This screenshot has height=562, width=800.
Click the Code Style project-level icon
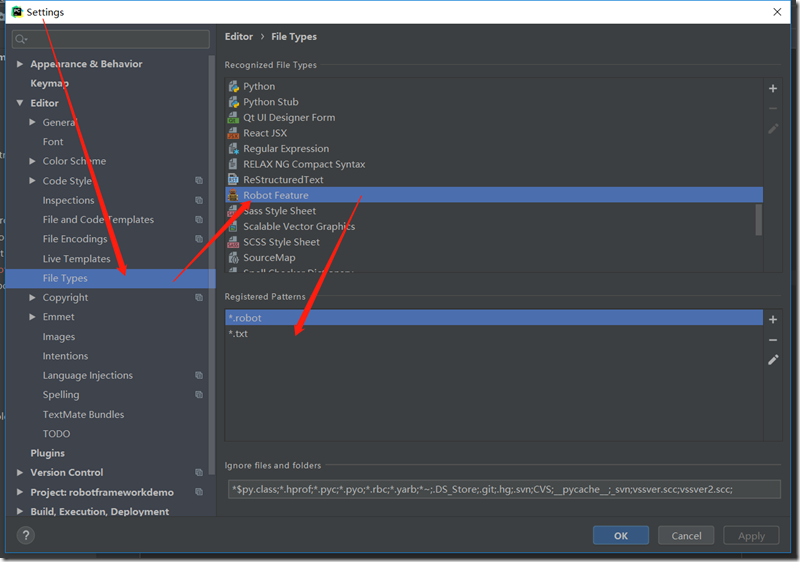point(199,181)
